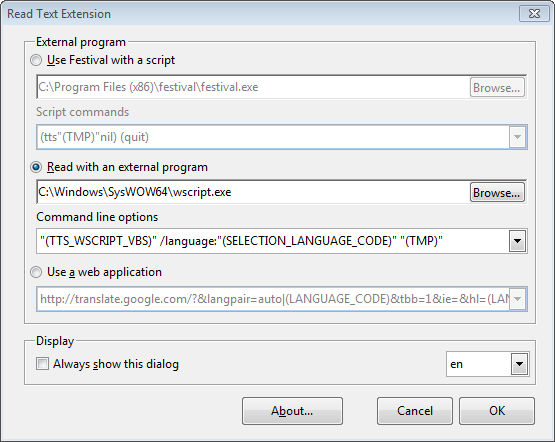Click the translate.google.com URL field
The image size is (555, 442).
click(273, 299)
